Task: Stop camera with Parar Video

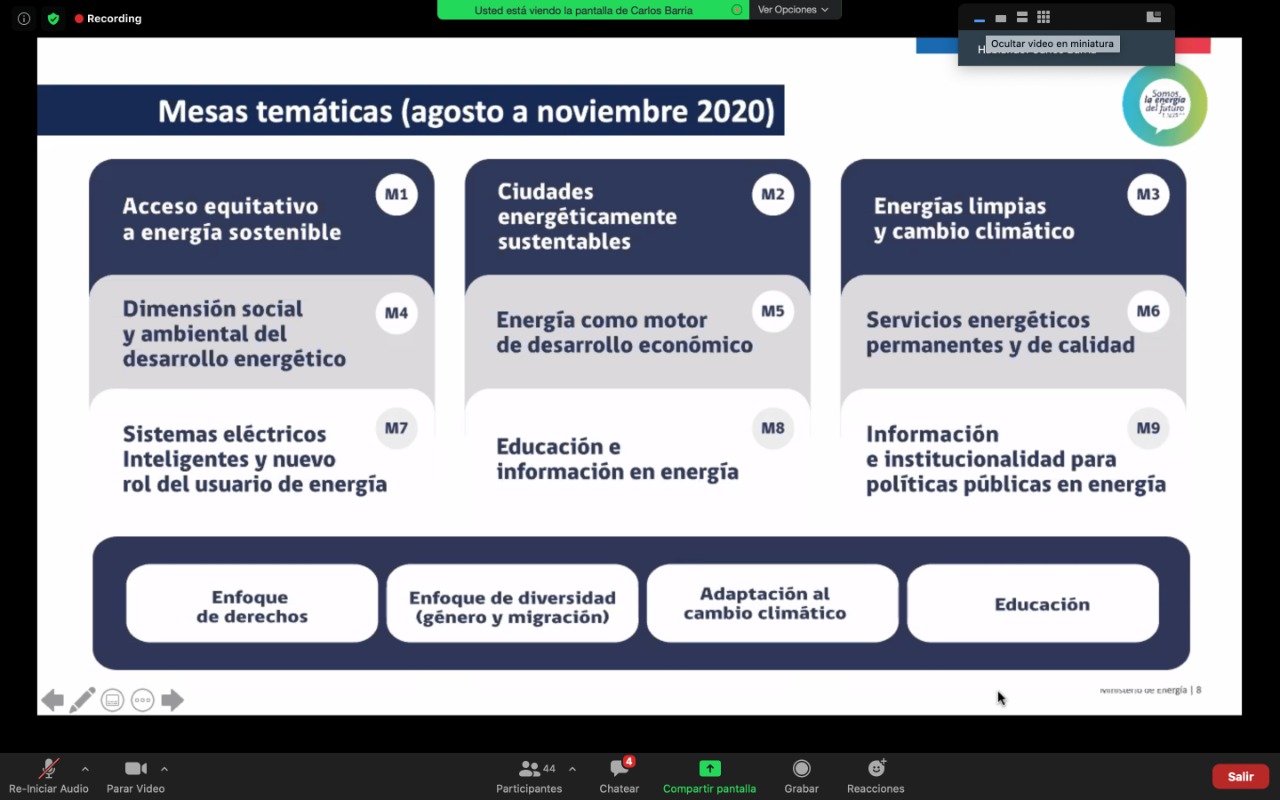Action: pyautogui.click(x=136, y=776)
